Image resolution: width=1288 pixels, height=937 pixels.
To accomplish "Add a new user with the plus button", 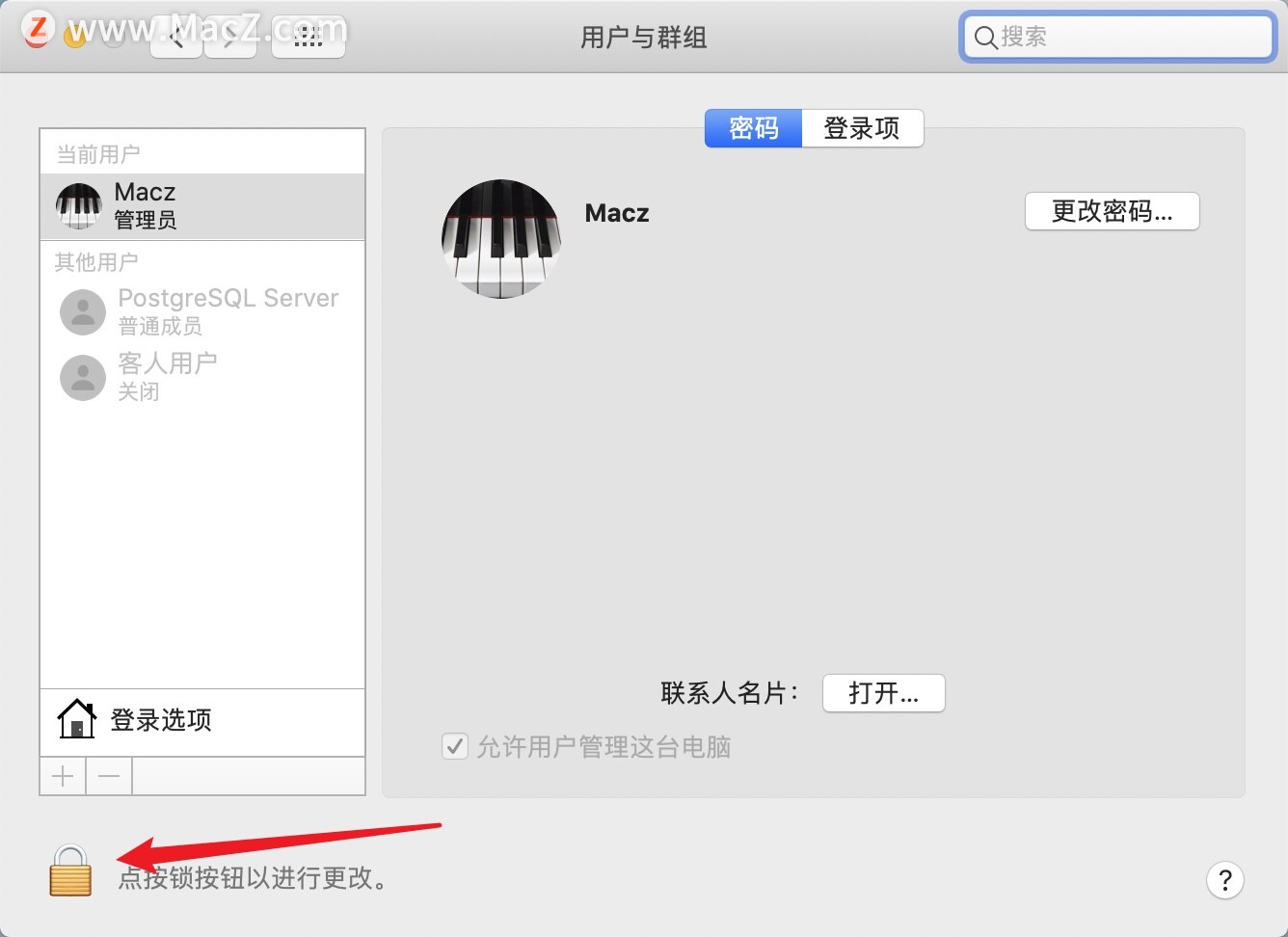I will click(62, 775).
